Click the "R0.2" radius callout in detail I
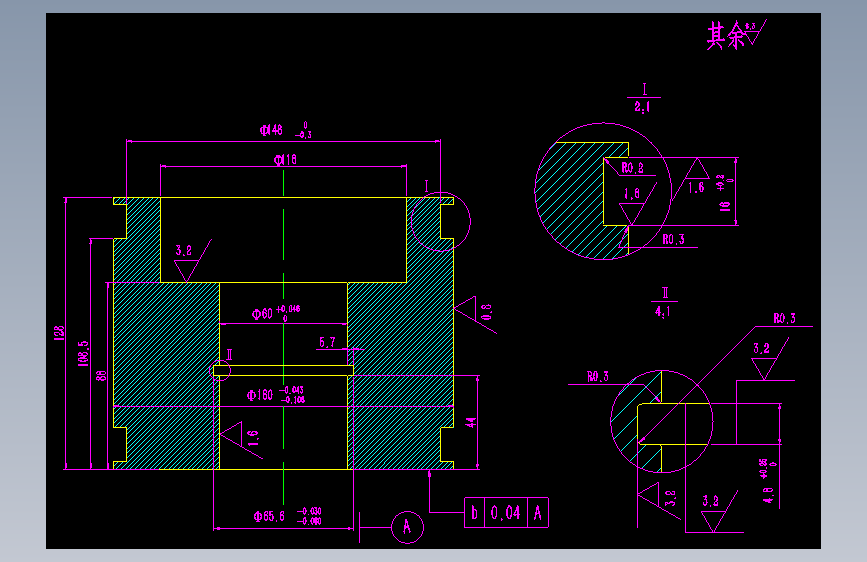 click(633, 168)
